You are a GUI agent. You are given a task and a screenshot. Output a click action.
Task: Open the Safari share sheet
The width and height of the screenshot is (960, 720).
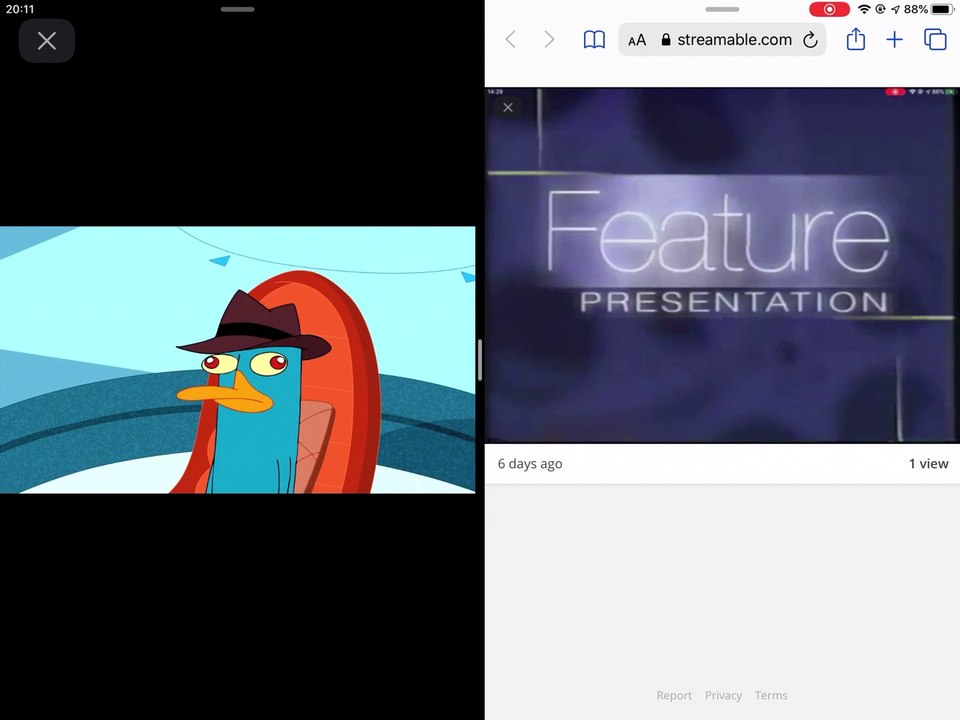[x=855, y=39]
